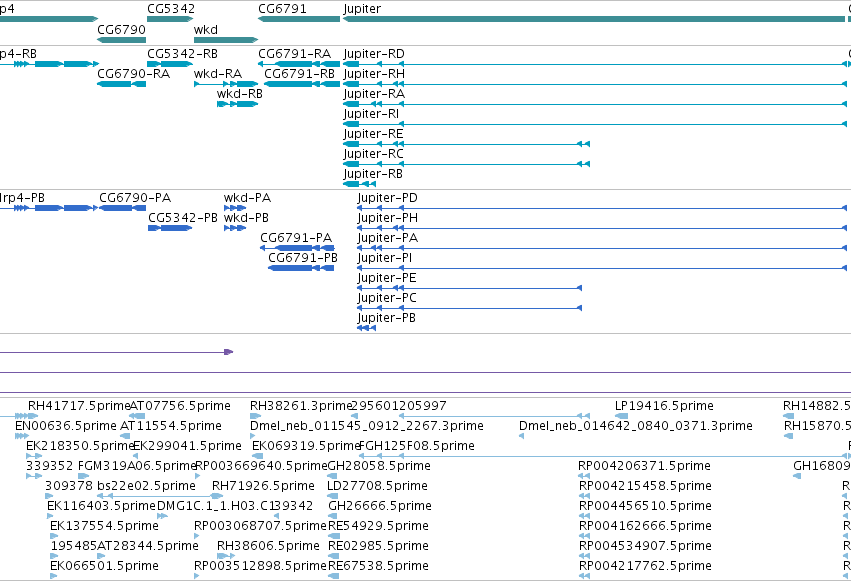This screenshot has width=851, height=581.
Task: Open the Jupiter-RC transcript label
Action: [373, 154]
